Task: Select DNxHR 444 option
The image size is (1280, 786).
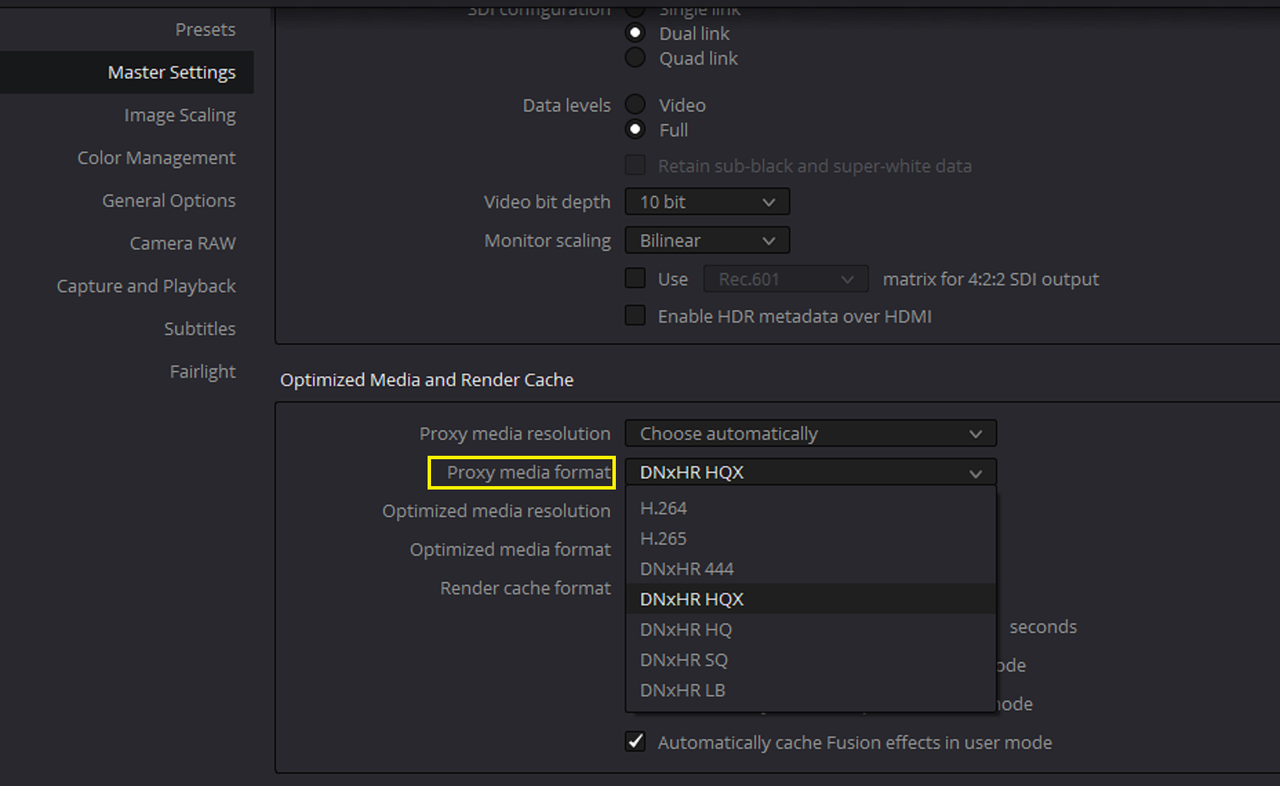Action: pyautogui.click(x=810, y=569)
